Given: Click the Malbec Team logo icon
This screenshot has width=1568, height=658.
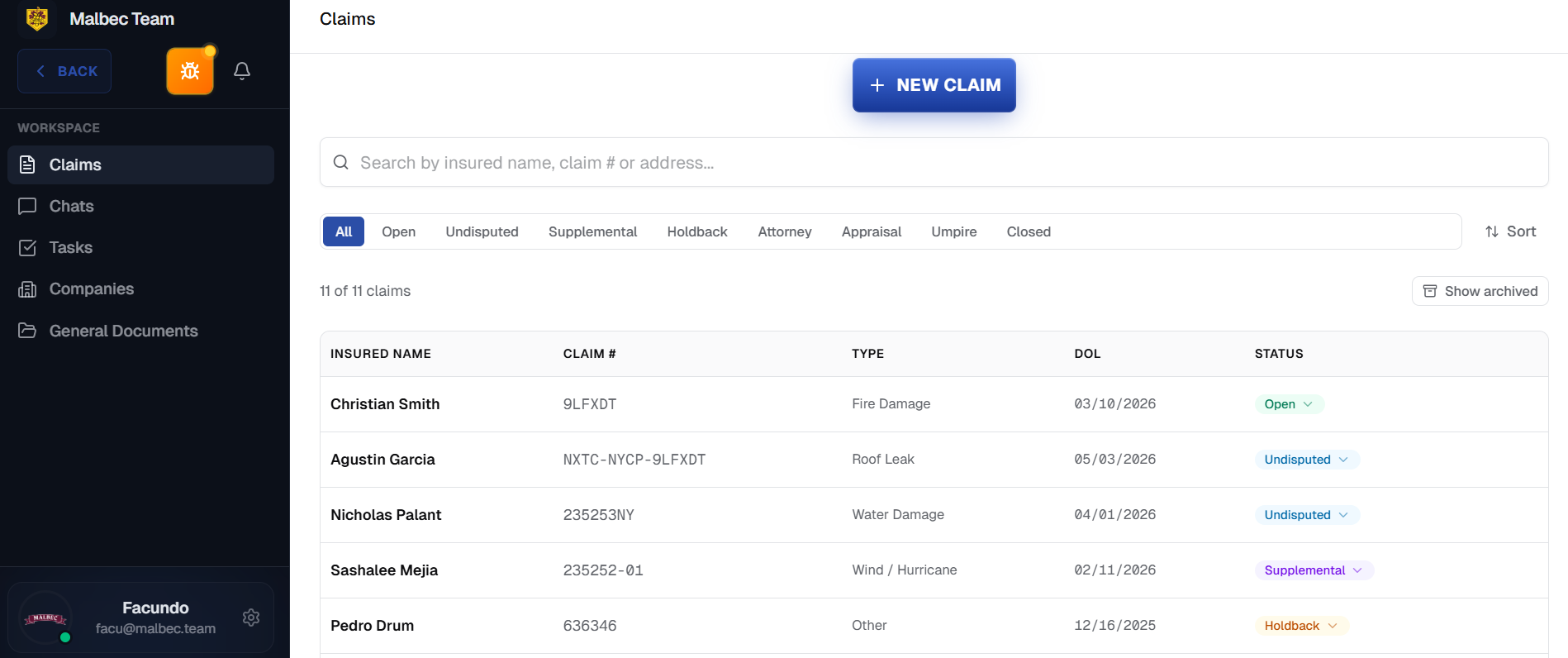Looking at the screenshot, I should tap(37, 18).
